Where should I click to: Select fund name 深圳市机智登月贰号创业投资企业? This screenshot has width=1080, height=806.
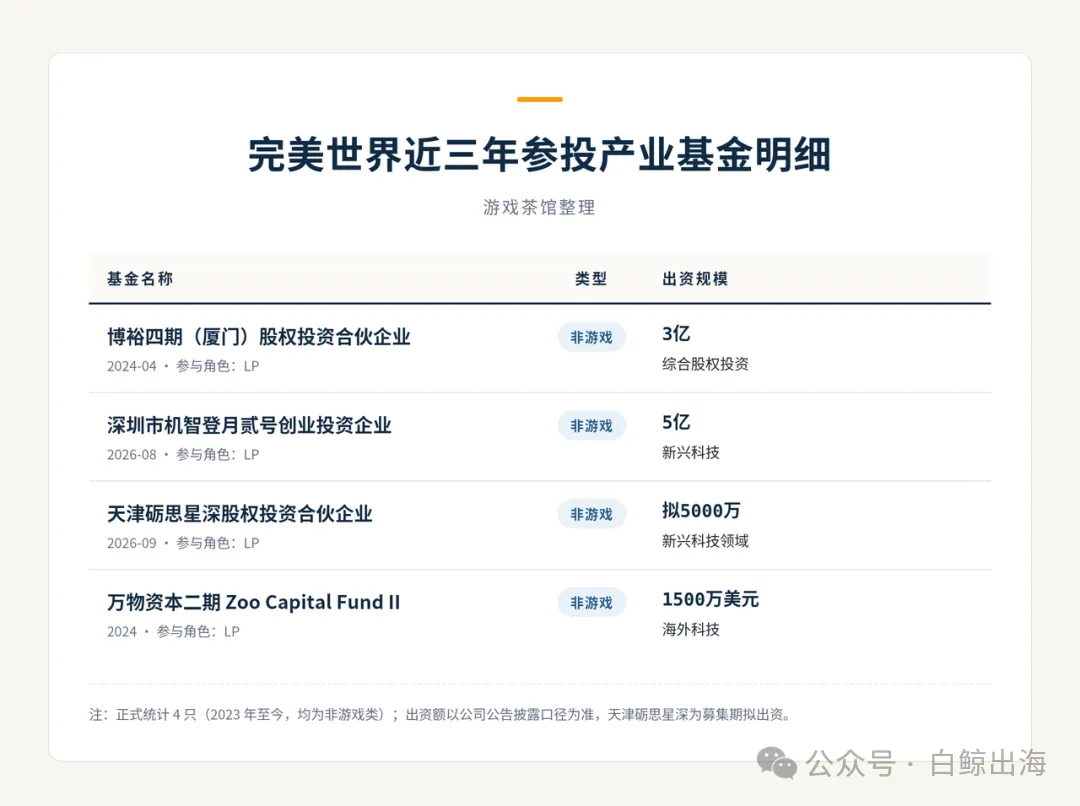point(249,425)
